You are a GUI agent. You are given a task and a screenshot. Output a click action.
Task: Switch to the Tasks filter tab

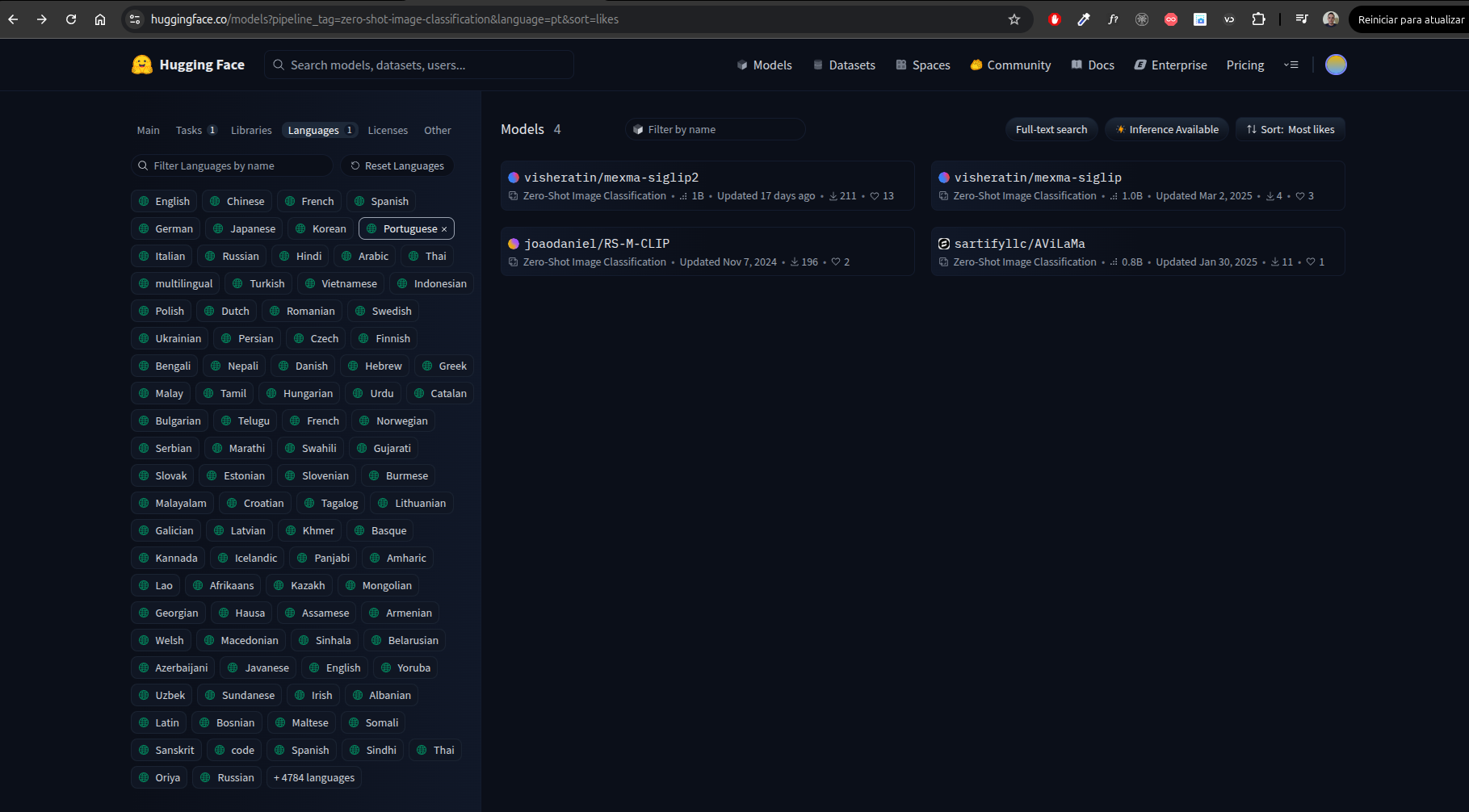196,130
